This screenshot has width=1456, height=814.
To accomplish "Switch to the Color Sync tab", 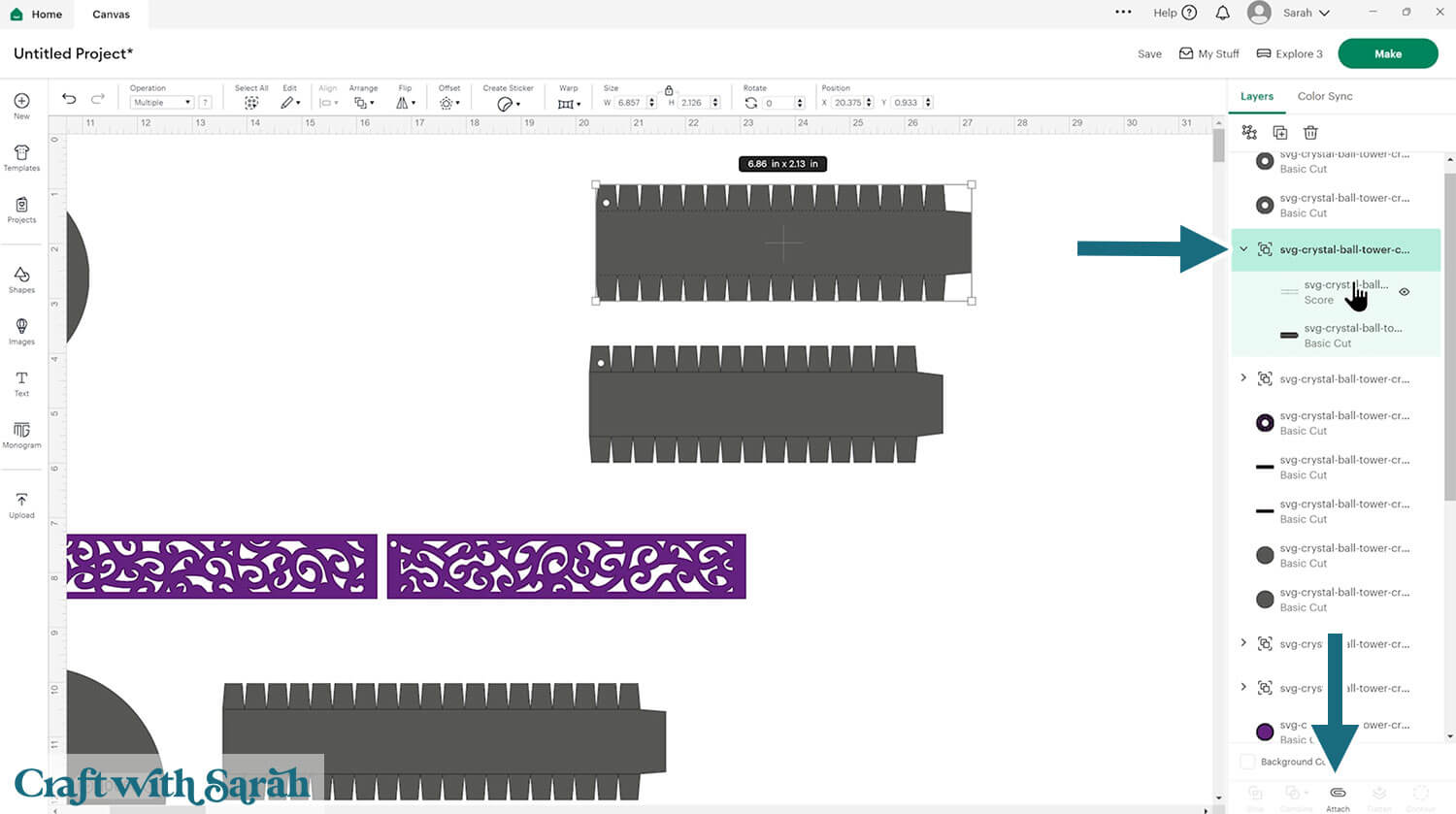I will pos(1325,96).
